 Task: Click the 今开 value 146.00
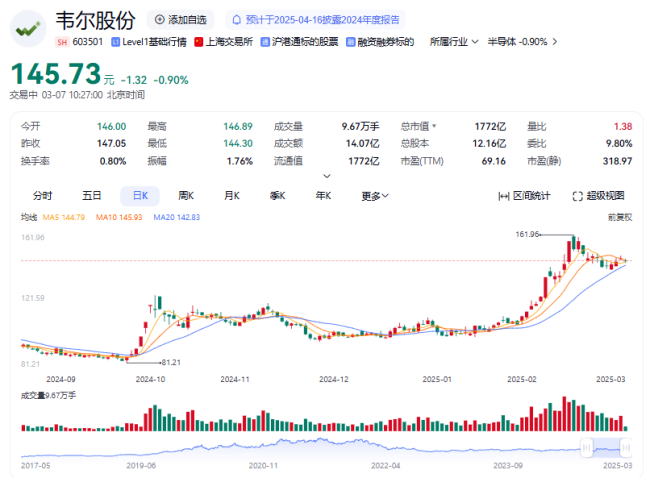pos(112,126)
